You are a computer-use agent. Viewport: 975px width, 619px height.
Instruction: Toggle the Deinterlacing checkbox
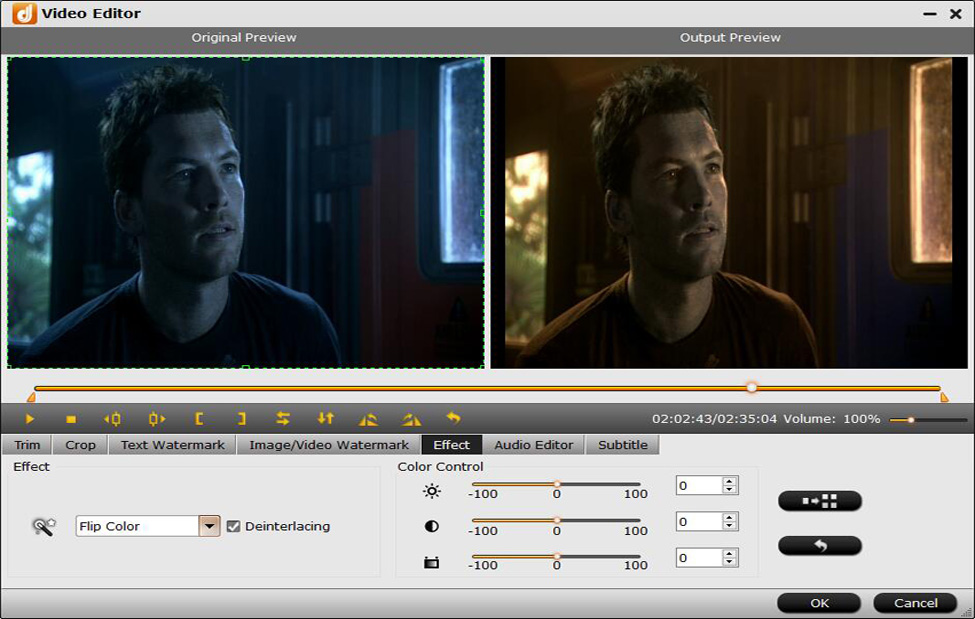(234, 526)
